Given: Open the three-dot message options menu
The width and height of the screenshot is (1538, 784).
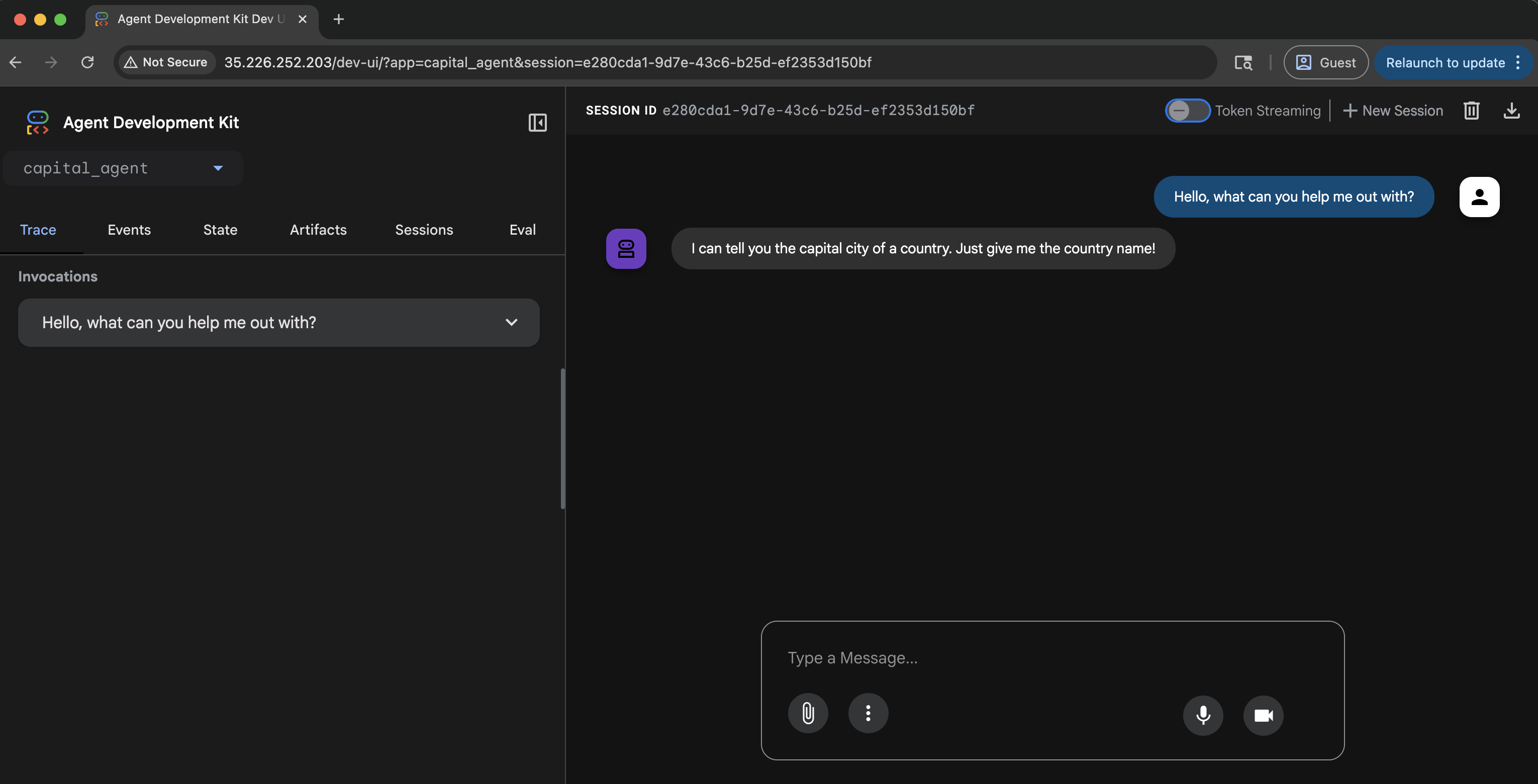Looking at the screenshot, I should (868, 713).
